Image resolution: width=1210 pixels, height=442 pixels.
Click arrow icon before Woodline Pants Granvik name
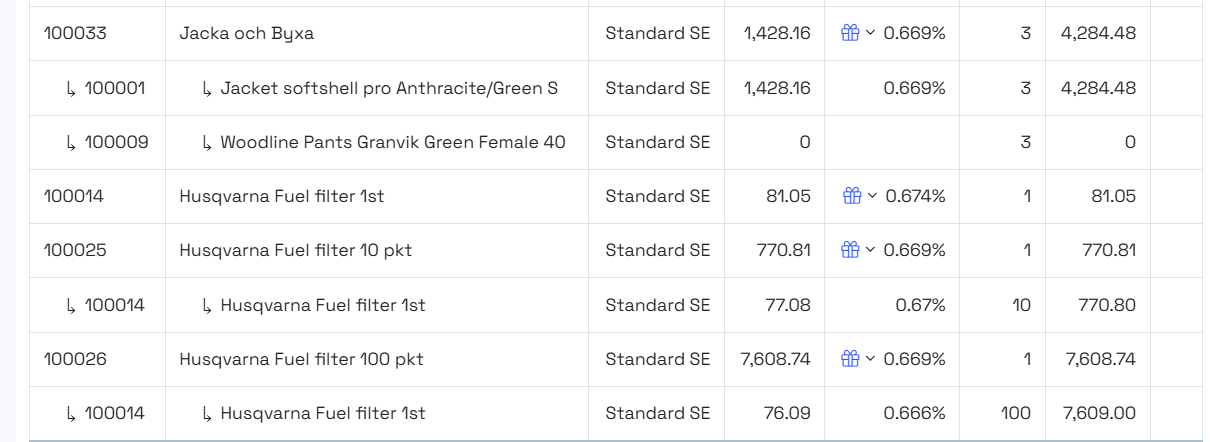coord(207,143)
